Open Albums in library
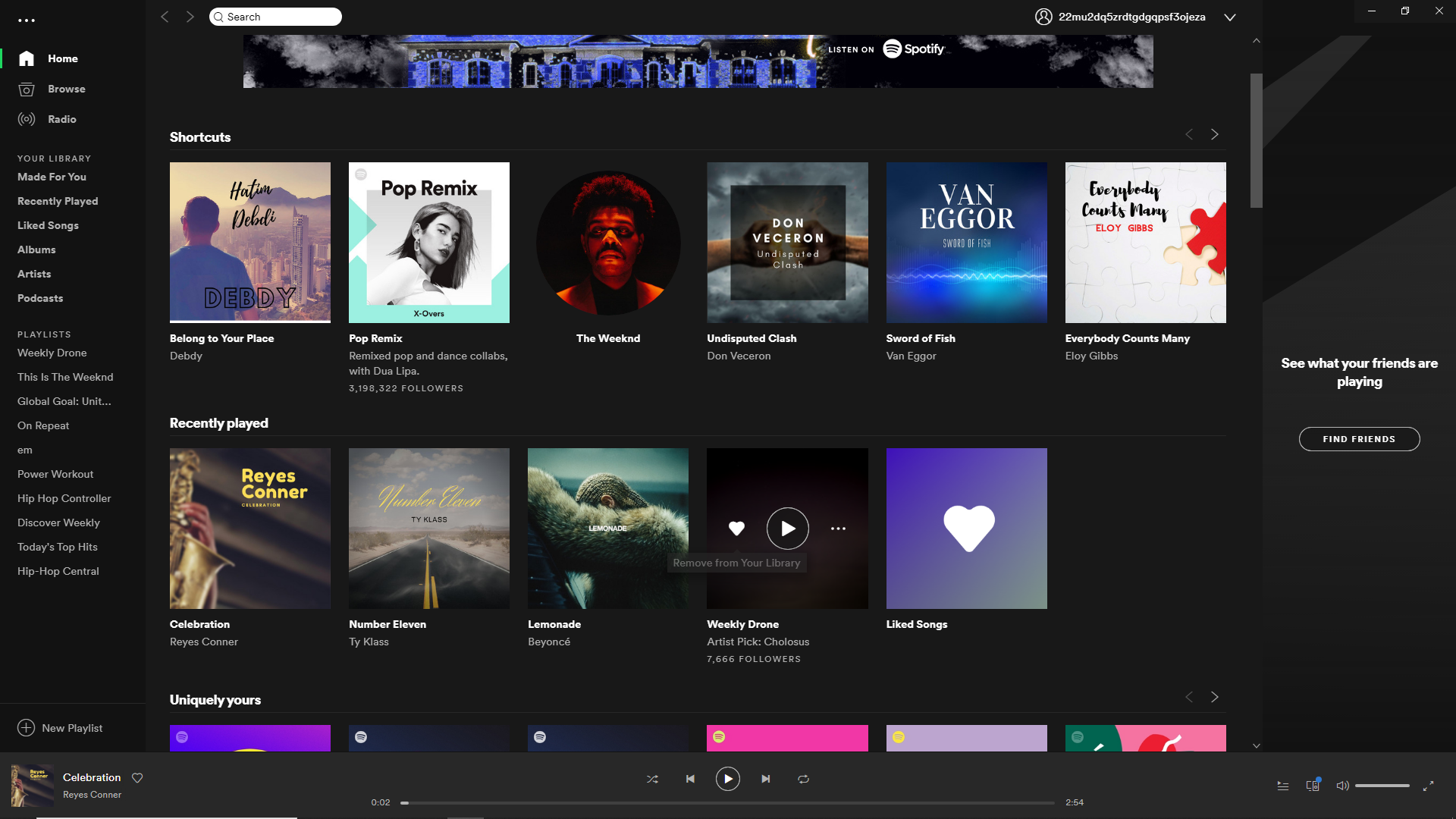 point(36,249)
